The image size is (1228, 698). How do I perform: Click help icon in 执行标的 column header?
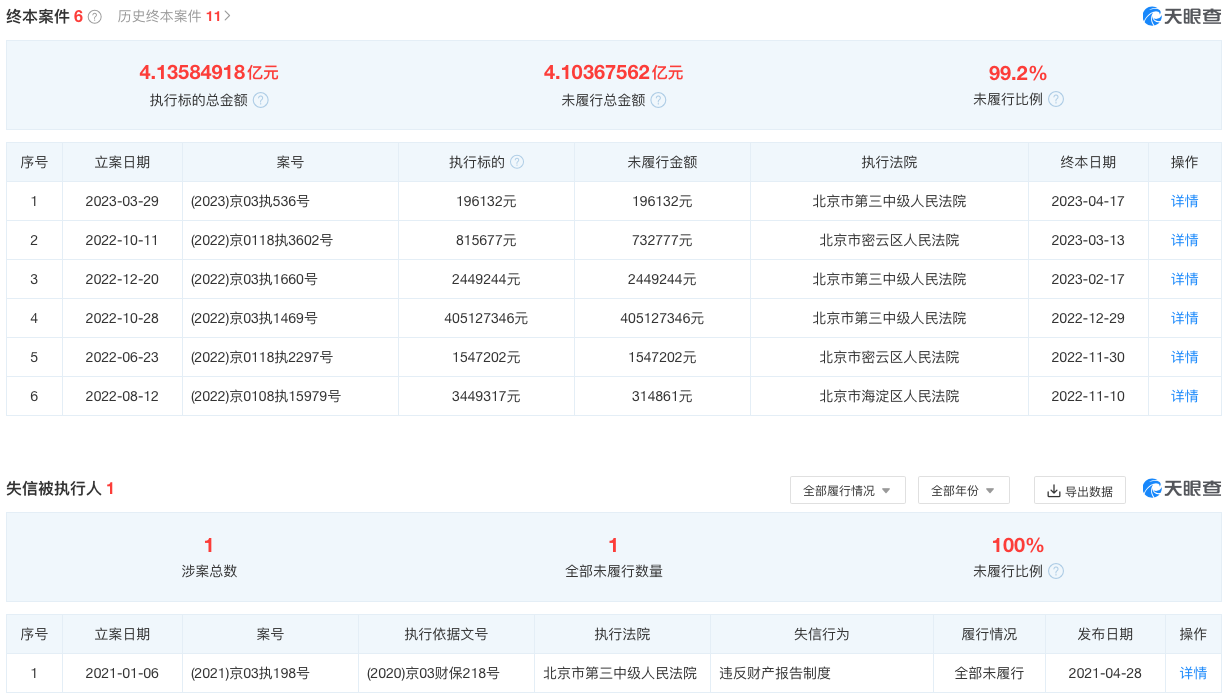pos(517,162)
